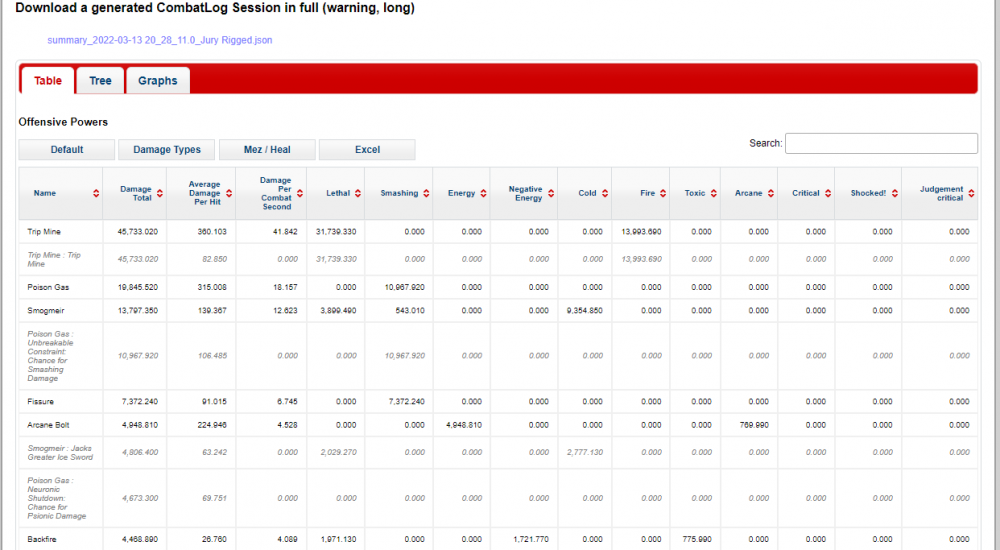Download the summary Jury Rigged JSON file link

coord(160,41)
